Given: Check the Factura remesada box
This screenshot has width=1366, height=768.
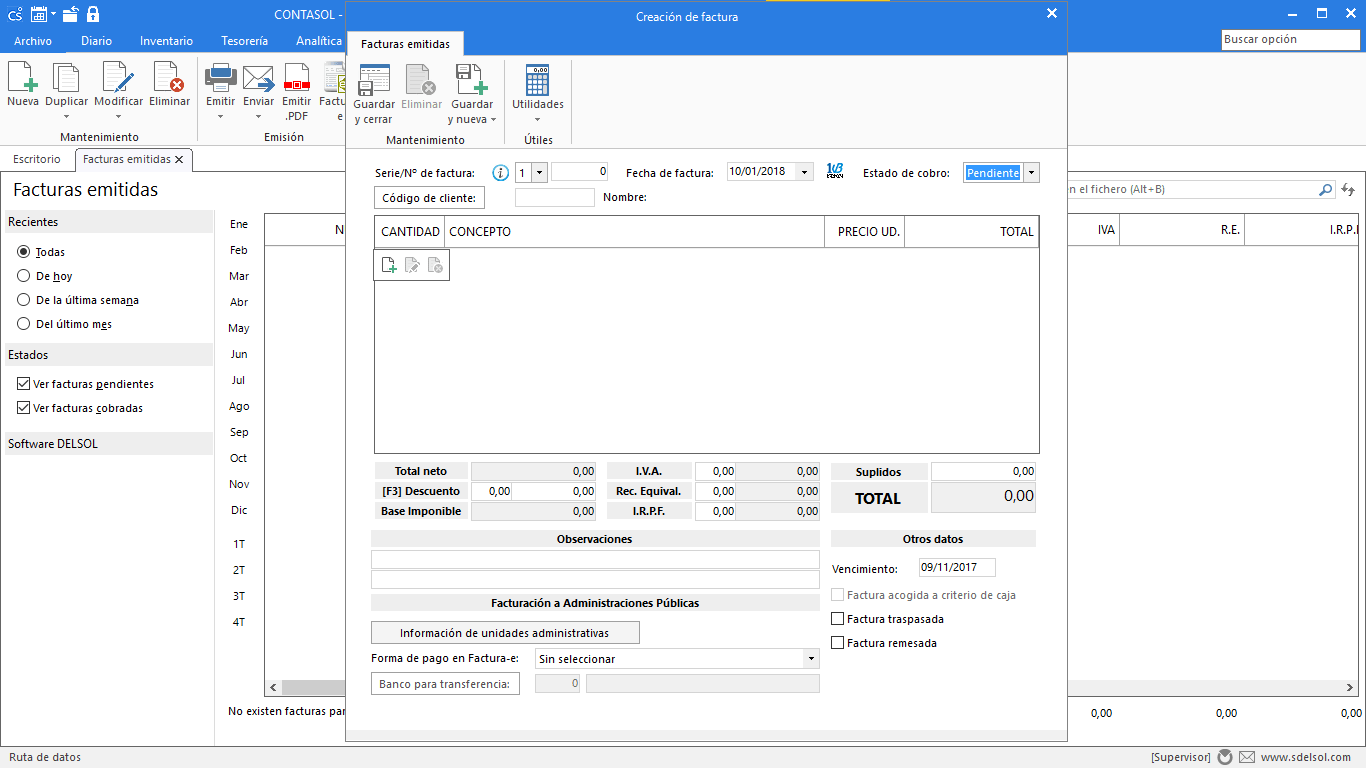Looking at the screenshot, I should 838,643.
